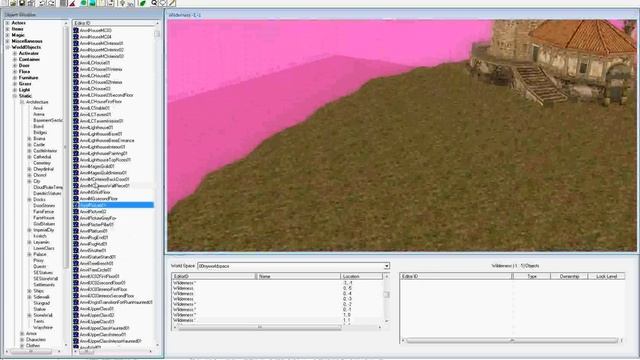Expand the Container node
The image size is (640, 360).
click(15, 60)
